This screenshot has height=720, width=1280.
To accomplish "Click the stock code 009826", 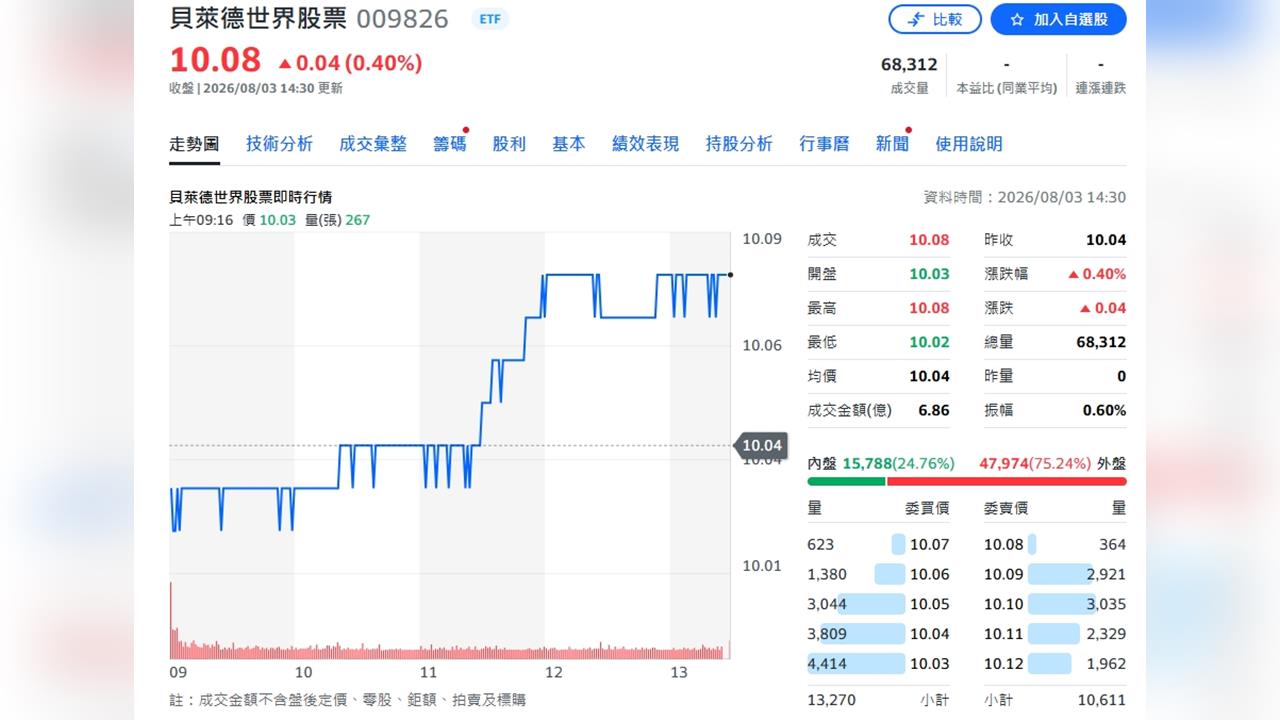I will [402, 19].
